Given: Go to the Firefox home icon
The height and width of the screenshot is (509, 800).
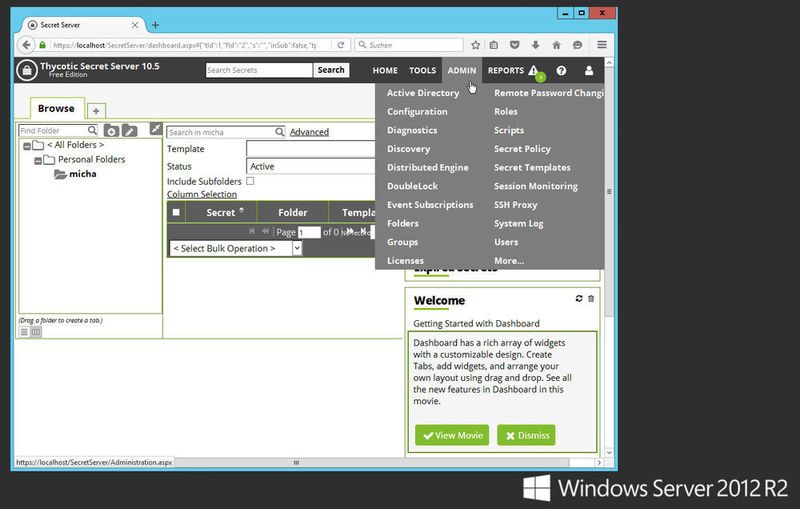Looking at the screenshot, I should coord(556,45).
